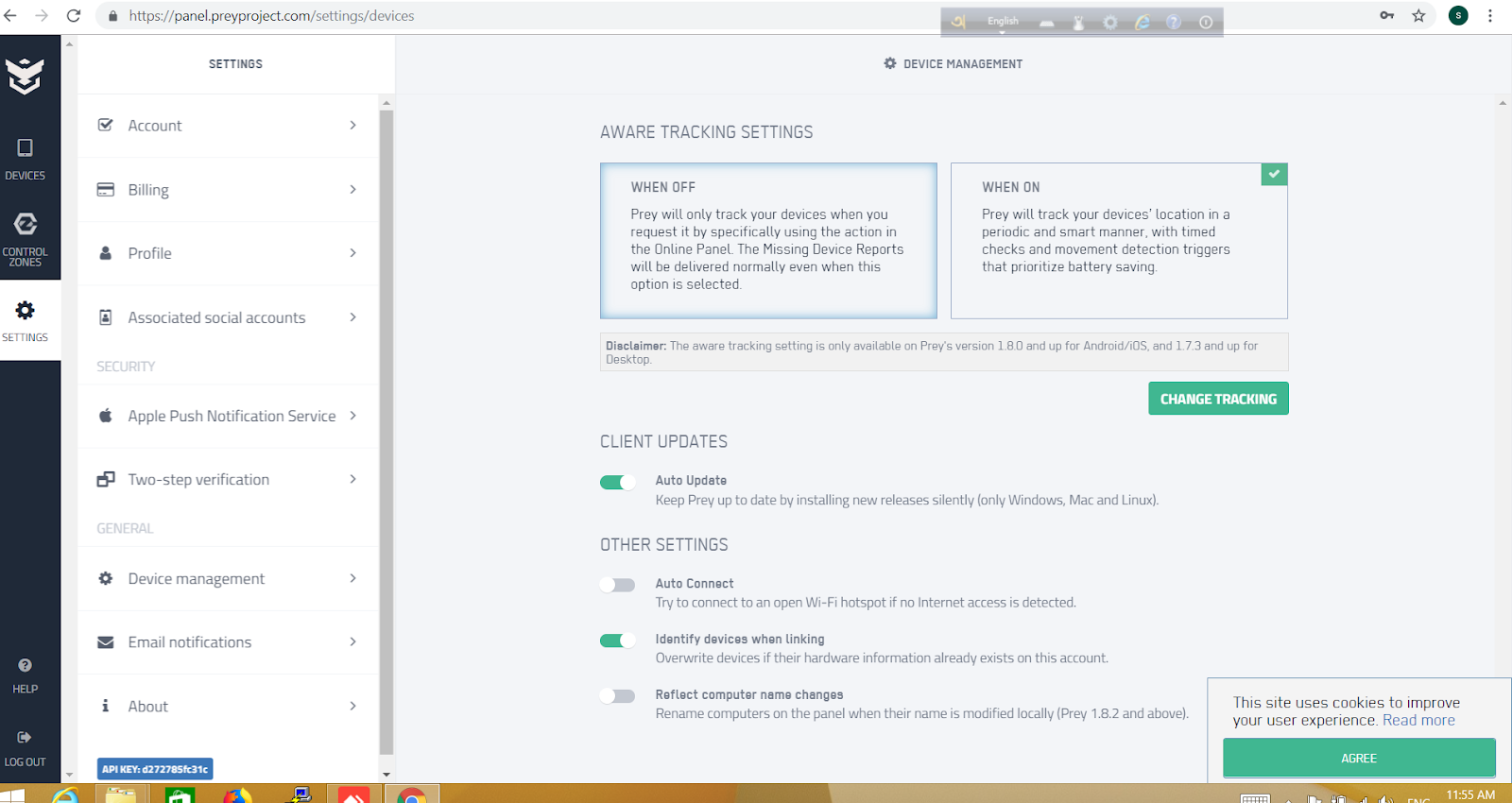
Task: Click the password key icon in address bar
Action: tap(1387, 15)
